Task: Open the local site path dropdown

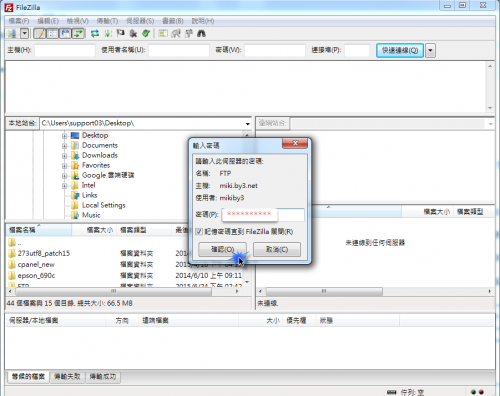Action: [247, 124]
